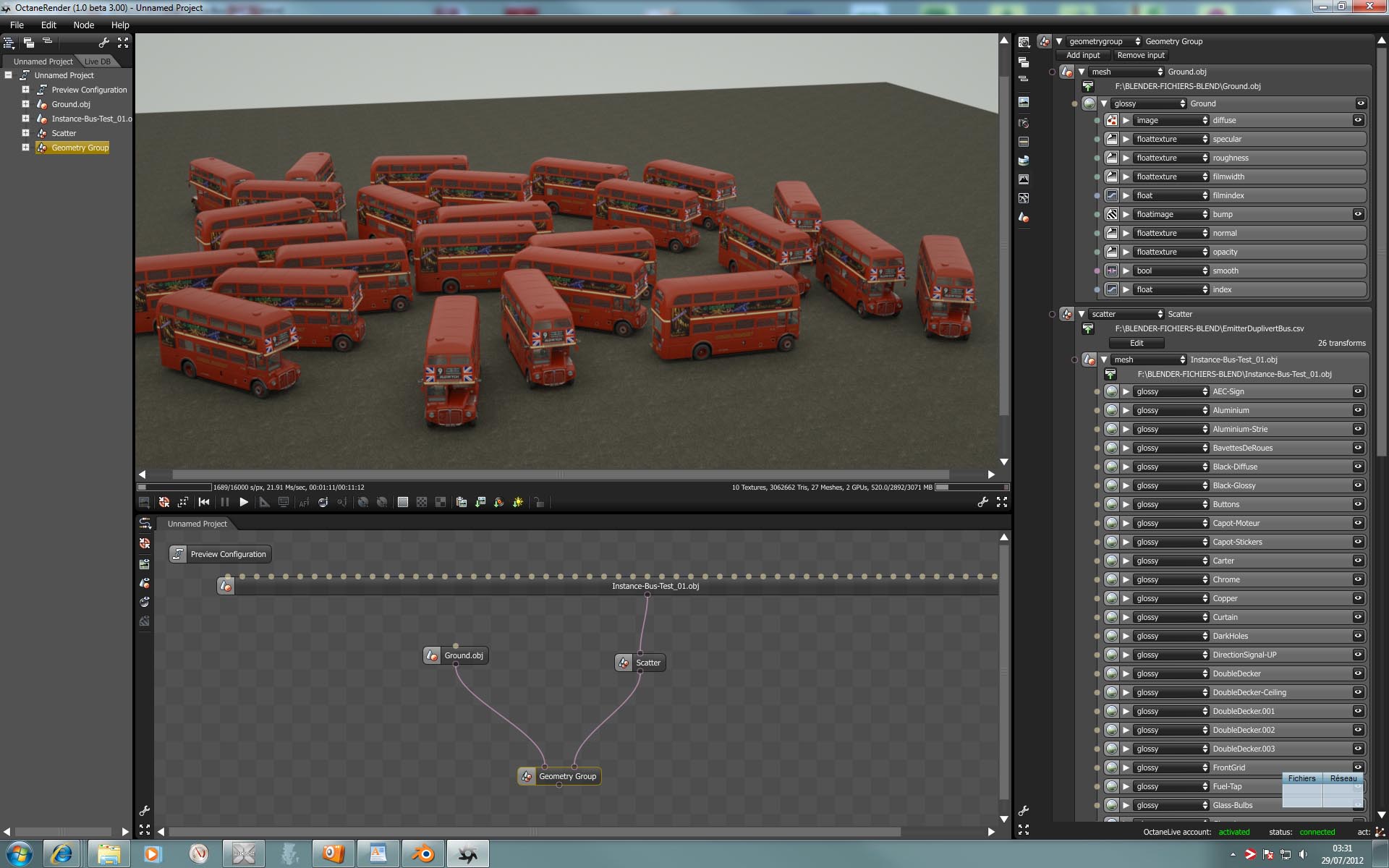Click the render viewport horizontal scrollbar
The image size is (1389, 868).
pos(561,475)
